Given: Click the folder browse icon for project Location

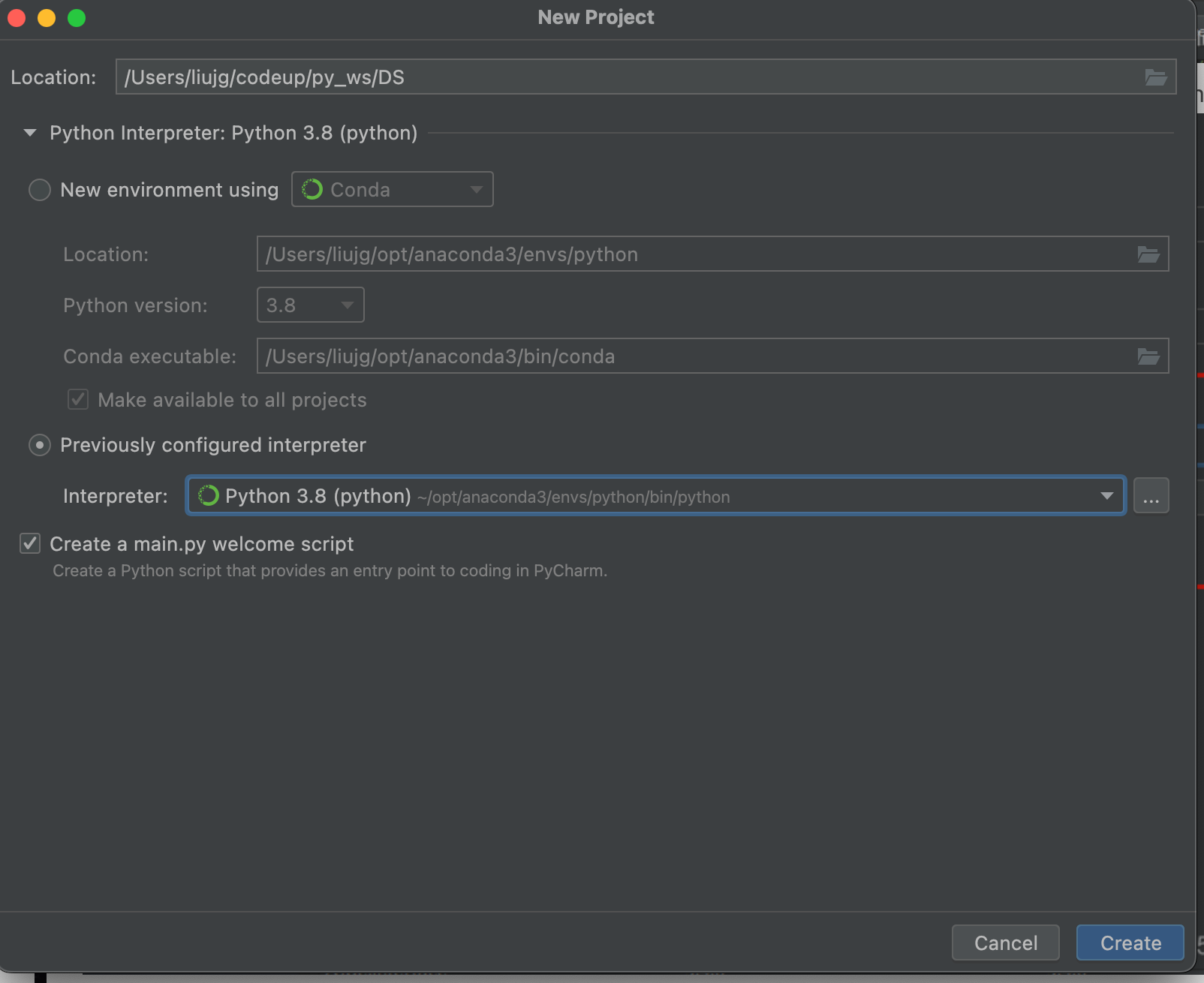Looking at the screenshot, I should (x=1155, y=77).
